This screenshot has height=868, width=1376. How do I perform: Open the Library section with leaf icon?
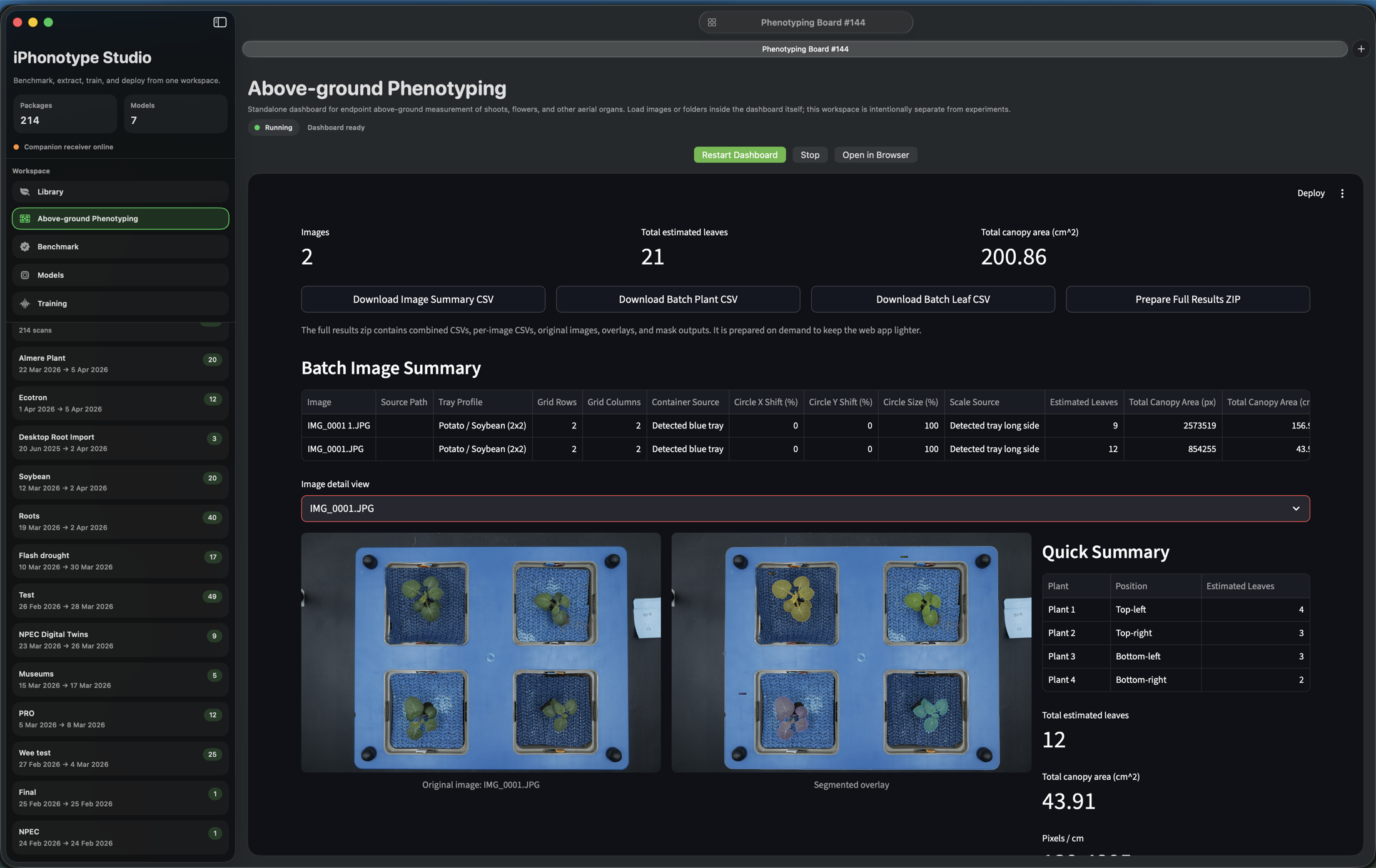[x=24, y=191]
